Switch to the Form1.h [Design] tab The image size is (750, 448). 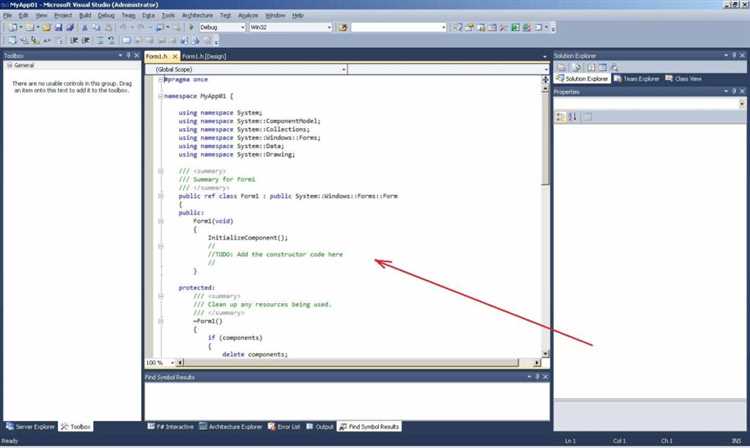tap(204, 56)
